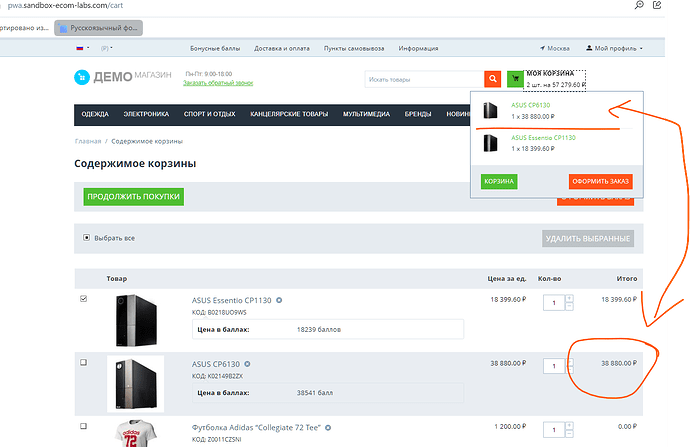
Task: Expand the Мой профиль dropdown
Action: click(618, 48)
